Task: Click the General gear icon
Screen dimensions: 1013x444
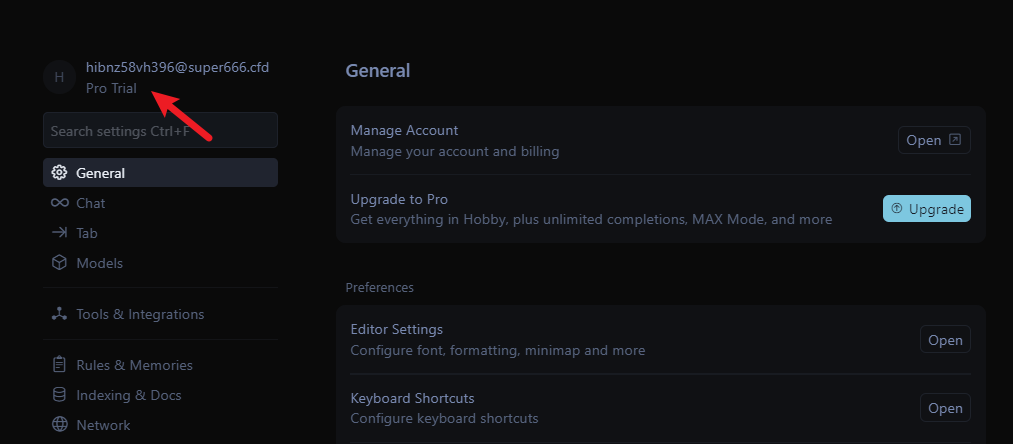Action: tap(59, 173)
